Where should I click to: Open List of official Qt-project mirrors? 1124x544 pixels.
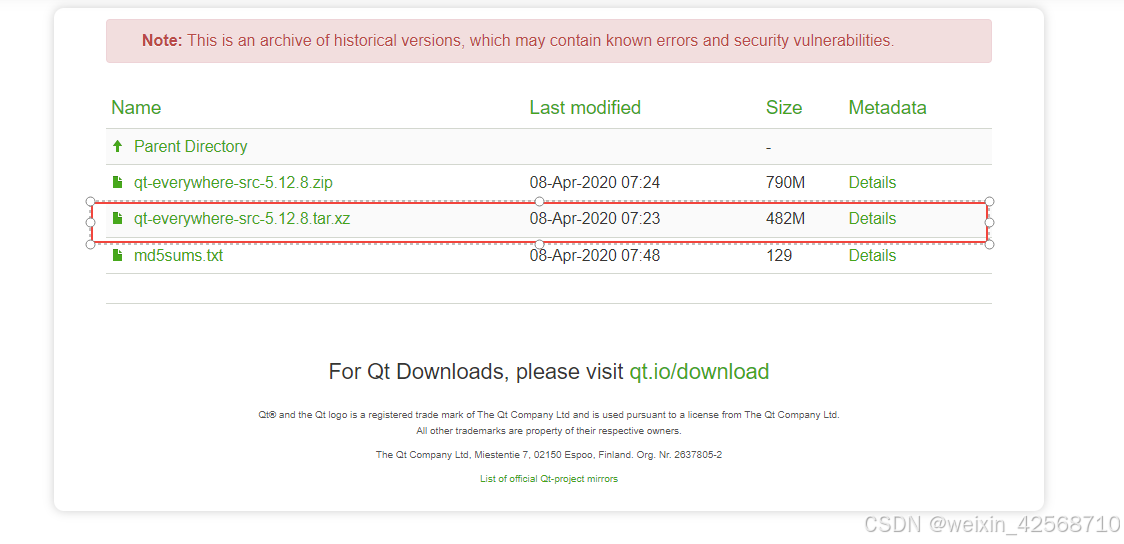[x=548, y=479]
